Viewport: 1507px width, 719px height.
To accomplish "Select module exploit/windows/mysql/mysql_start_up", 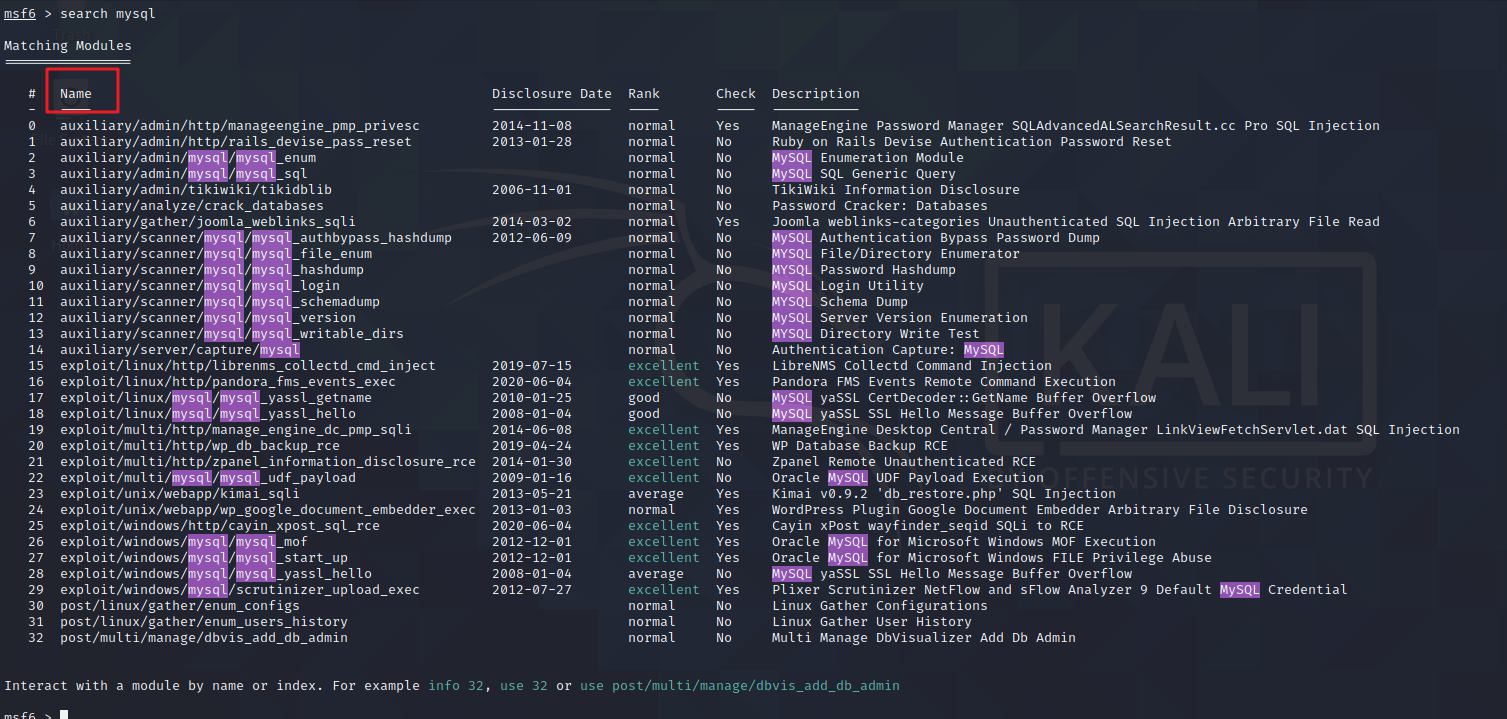I will (204, 558).
